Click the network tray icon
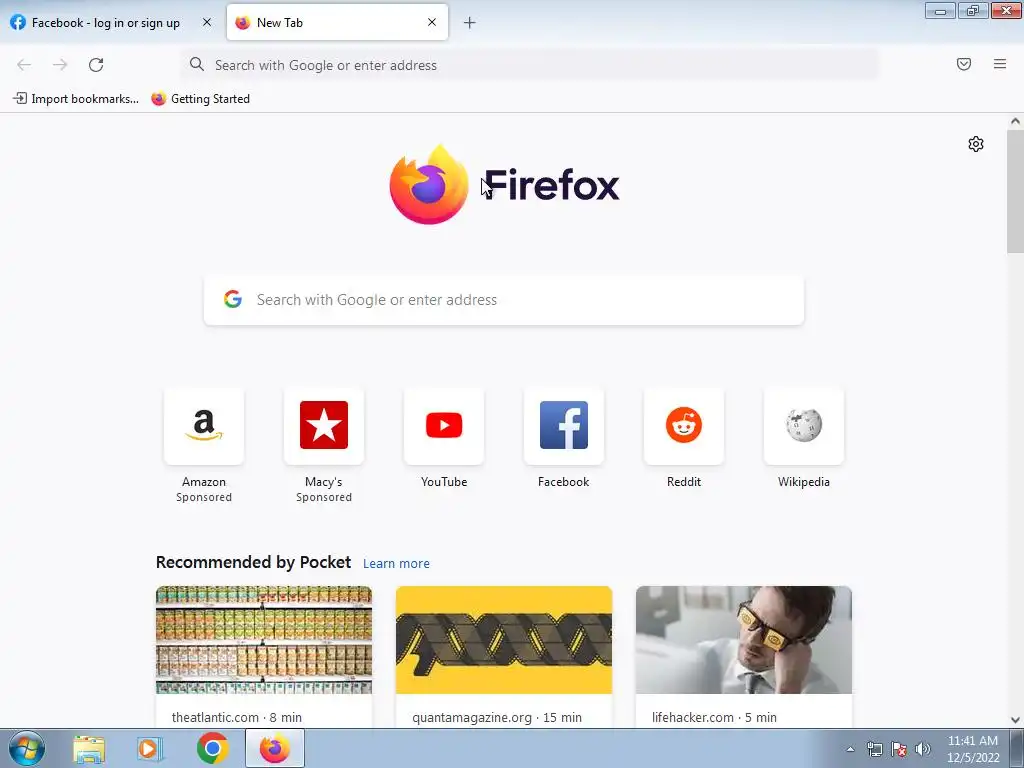Viewport: 1024px width, 768px height. pyautogui.click(x=874, y=749)
